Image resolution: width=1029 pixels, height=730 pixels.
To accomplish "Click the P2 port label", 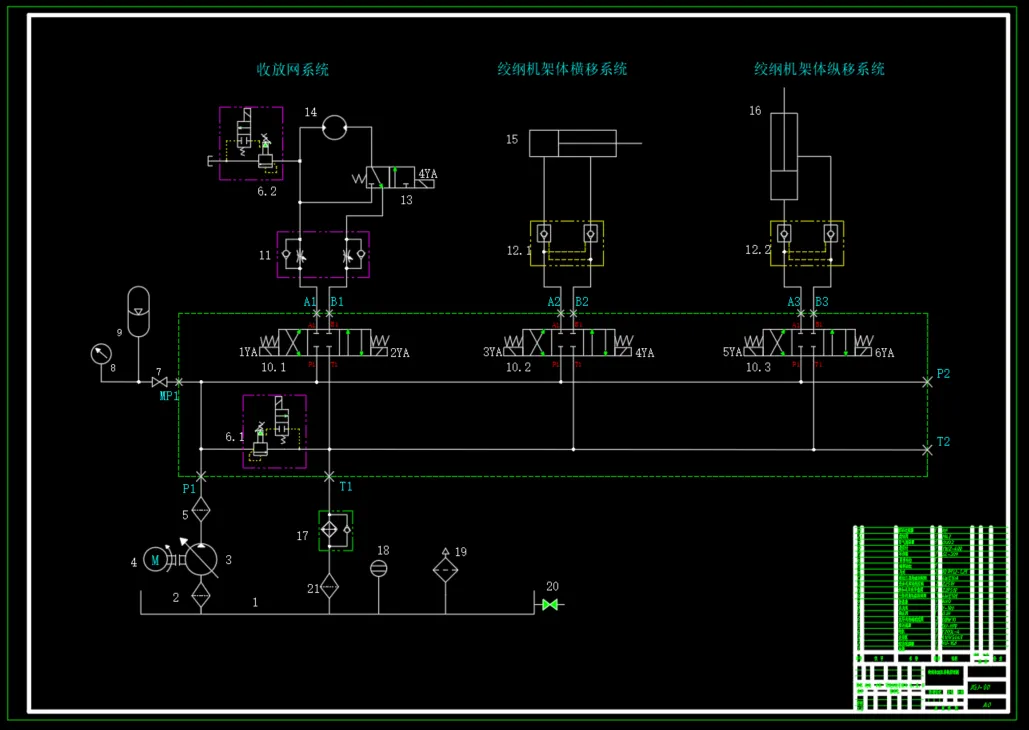I will 943,374.
